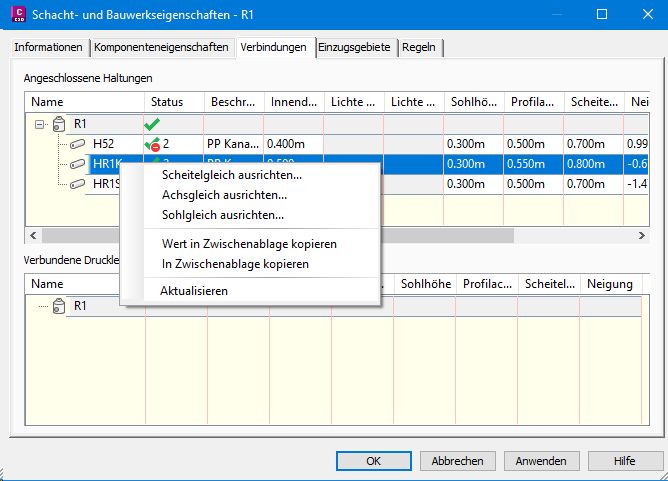Select the R1 node in upper tree
Screen dimensions: 668x481
[80, 124]
